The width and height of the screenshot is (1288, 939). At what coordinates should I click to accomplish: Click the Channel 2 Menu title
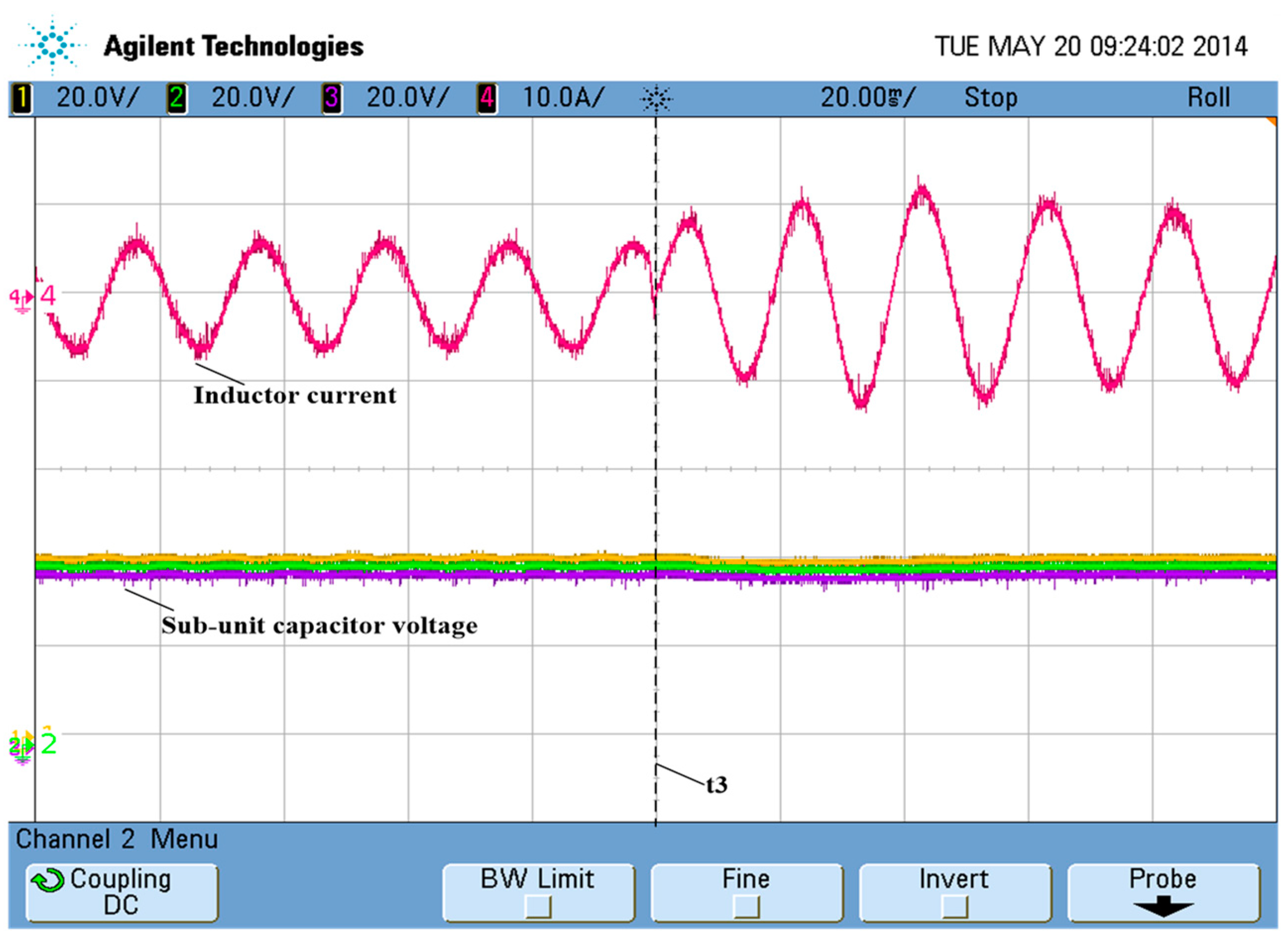[116, 839]
